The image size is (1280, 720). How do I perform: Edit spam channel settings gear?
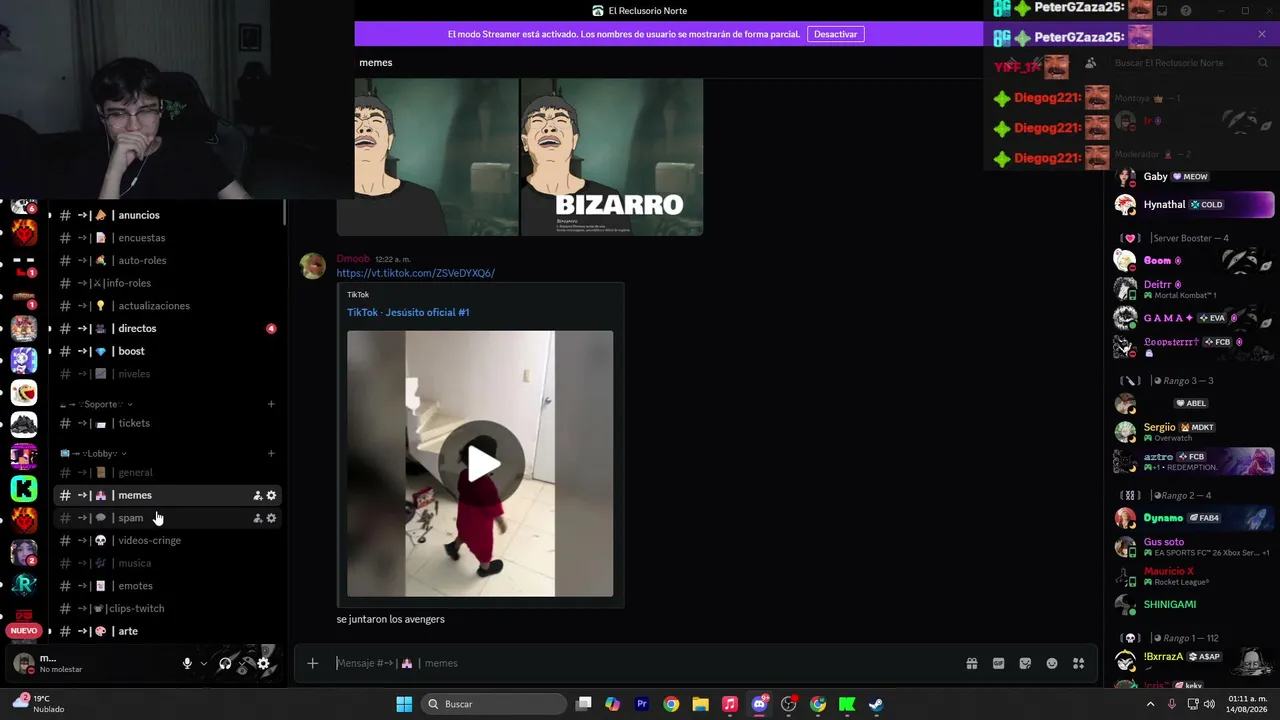point(271,518)
